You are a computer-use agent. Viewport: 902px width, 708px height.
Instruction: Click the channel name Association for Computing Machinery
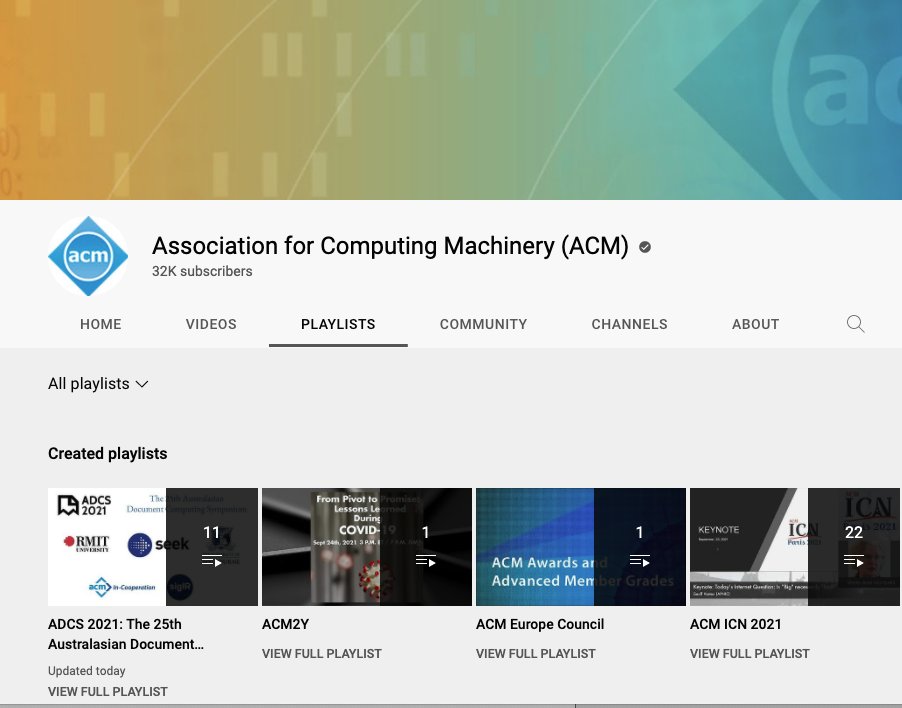point(390,246)
